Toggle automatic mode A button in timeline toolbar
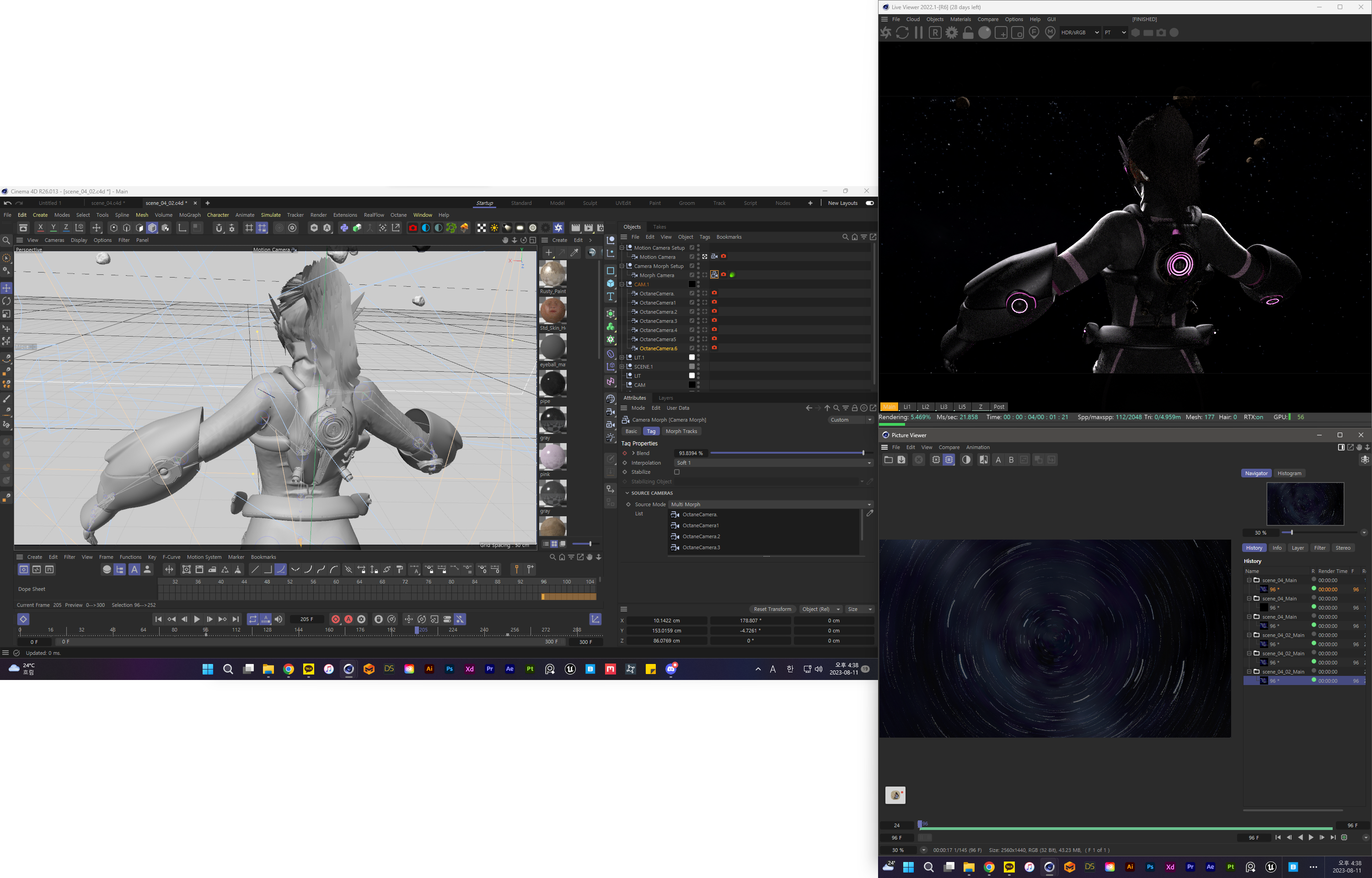This screenshot has height=878, width=1372. tap(134, 570)
